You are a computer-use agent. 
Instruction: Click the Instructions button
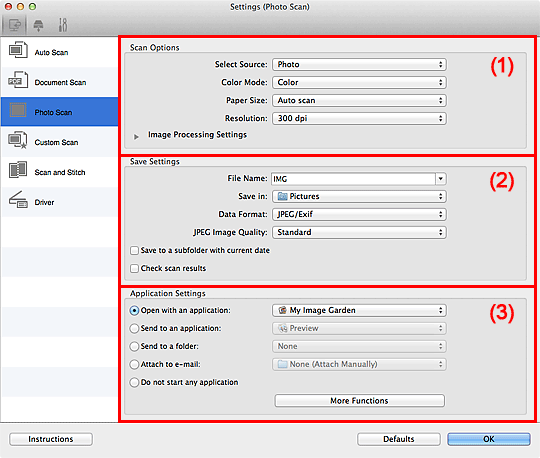[51, 439]
